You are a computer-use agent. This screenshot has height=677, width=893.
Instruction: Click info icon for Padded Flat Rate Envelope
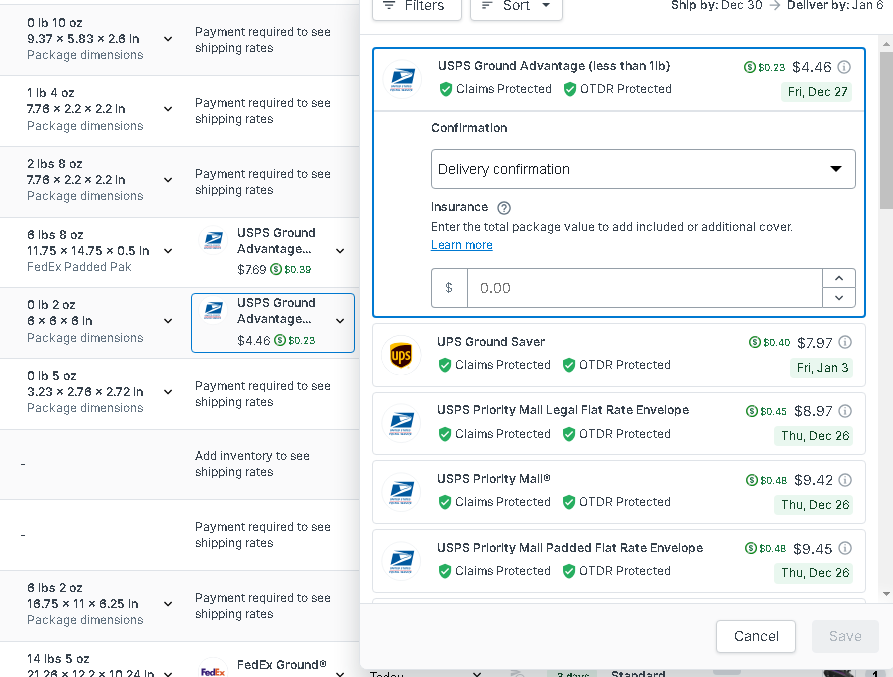(x=845, y=548)
